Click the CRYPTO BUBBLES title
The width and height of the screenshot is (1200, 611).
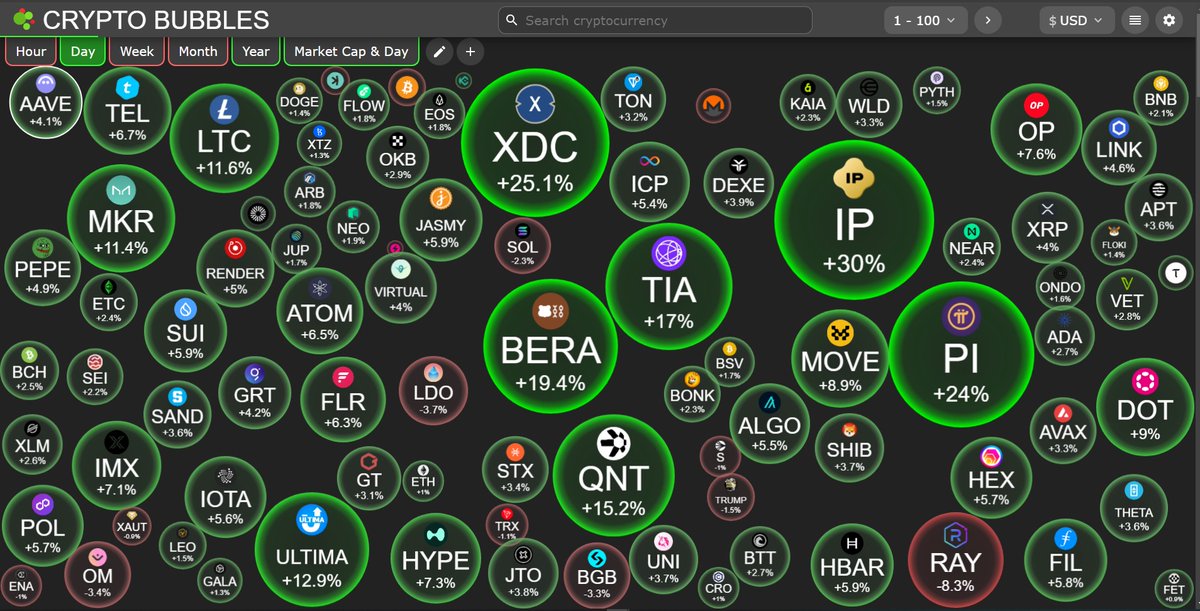[x=156, y=20]
